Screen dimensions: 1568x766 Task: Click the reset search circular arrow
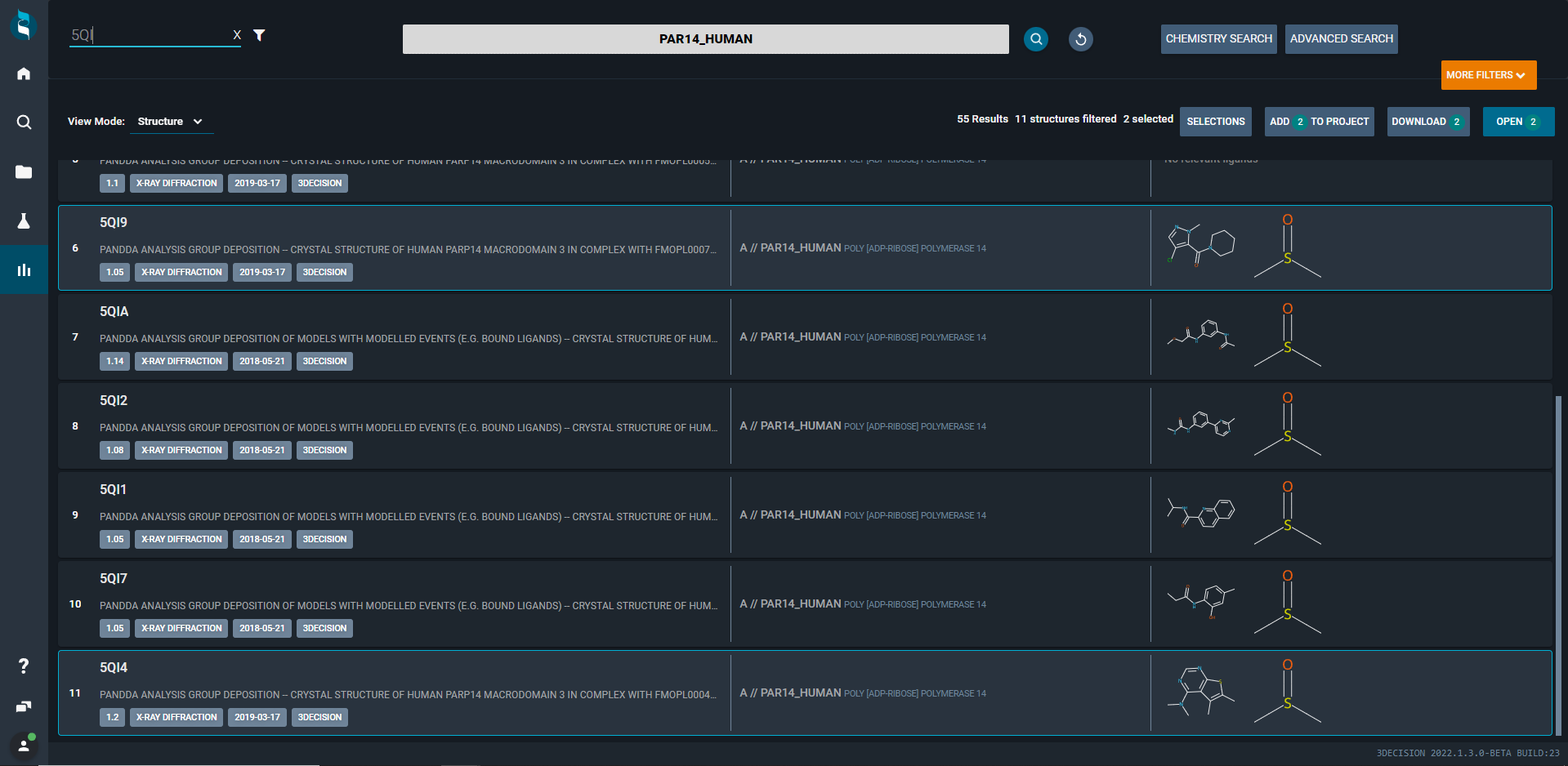click(x=1081, y=39)
